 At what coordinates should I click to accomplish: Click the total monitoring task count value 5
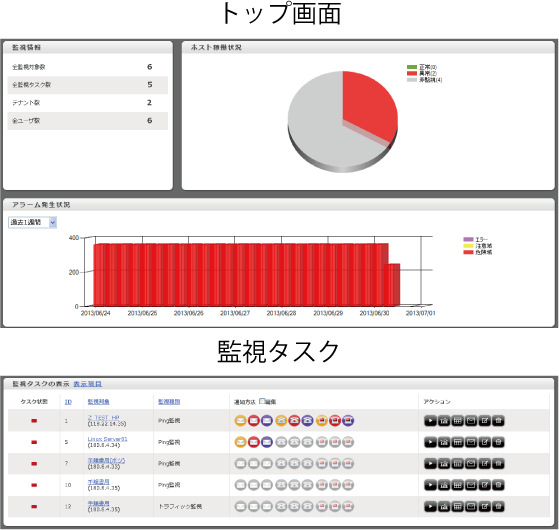150,85
